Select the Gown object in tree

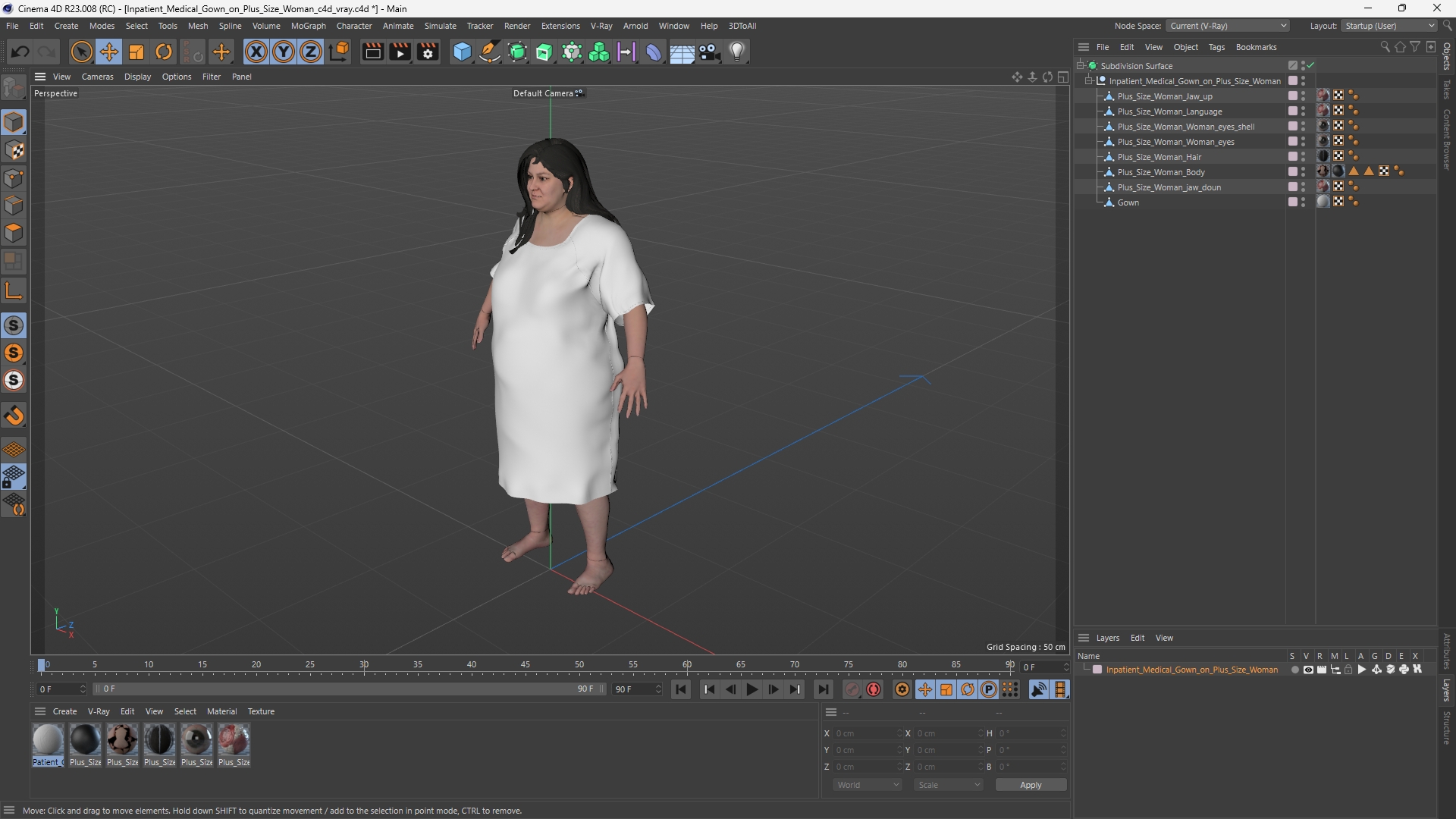pos(1128,202)
